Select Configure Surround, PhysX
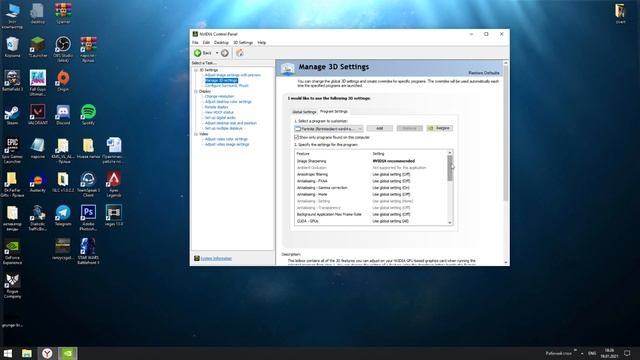Screen dimensions: 640x360 coord(227,86)
